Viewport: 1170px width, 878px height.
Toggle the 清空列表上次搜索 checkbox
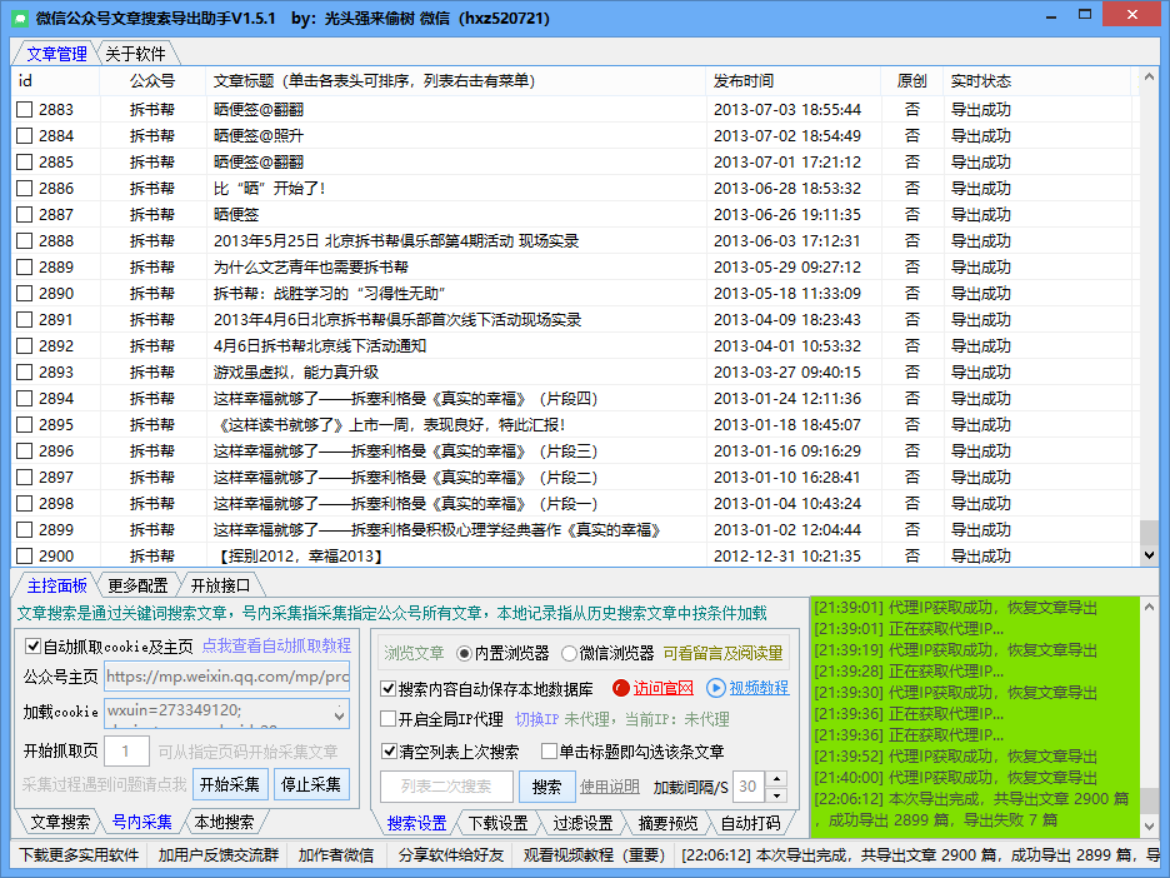pos(388,751)
